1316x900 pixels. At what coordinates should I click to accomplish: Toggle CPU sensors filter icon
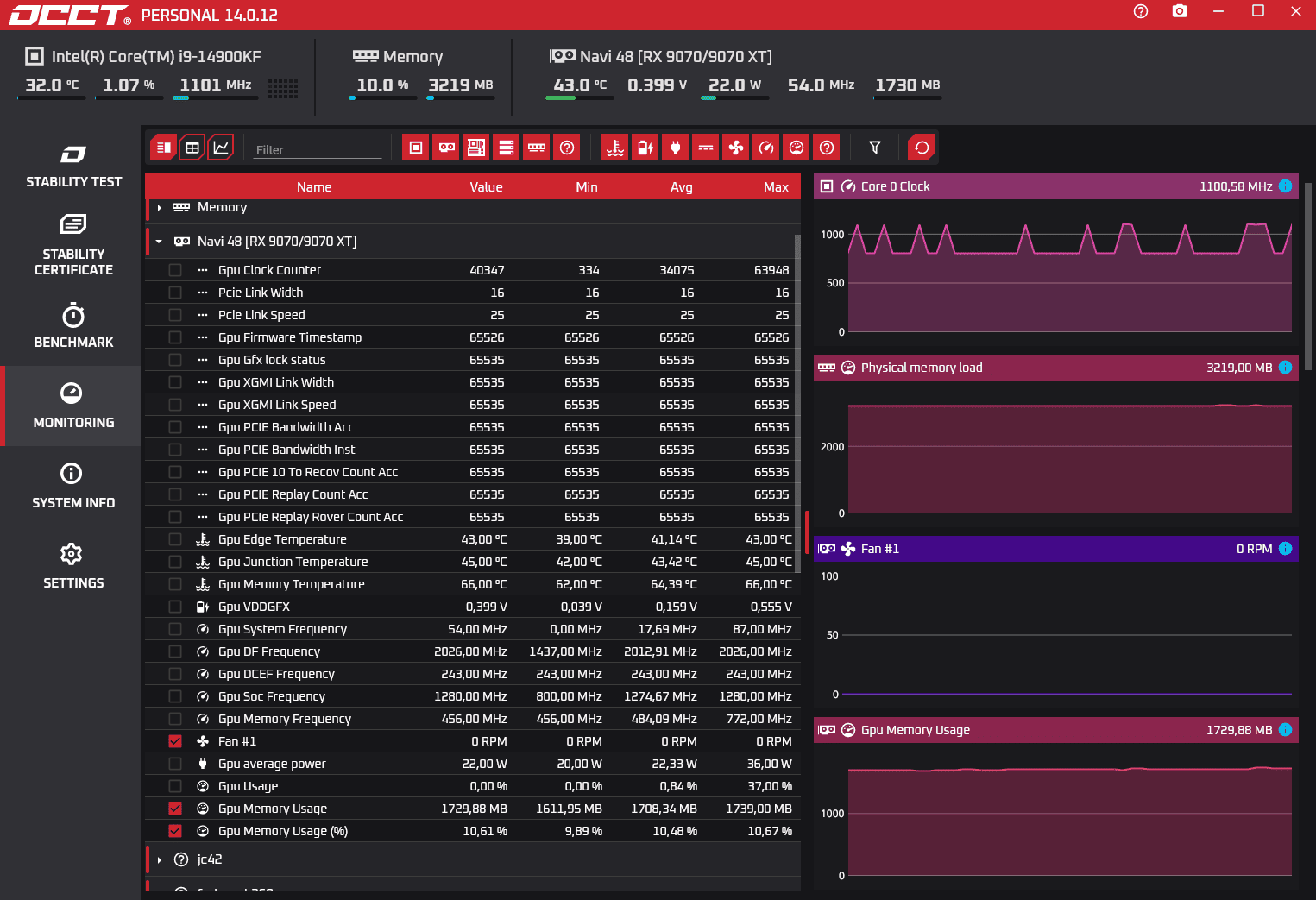(416, 148)
